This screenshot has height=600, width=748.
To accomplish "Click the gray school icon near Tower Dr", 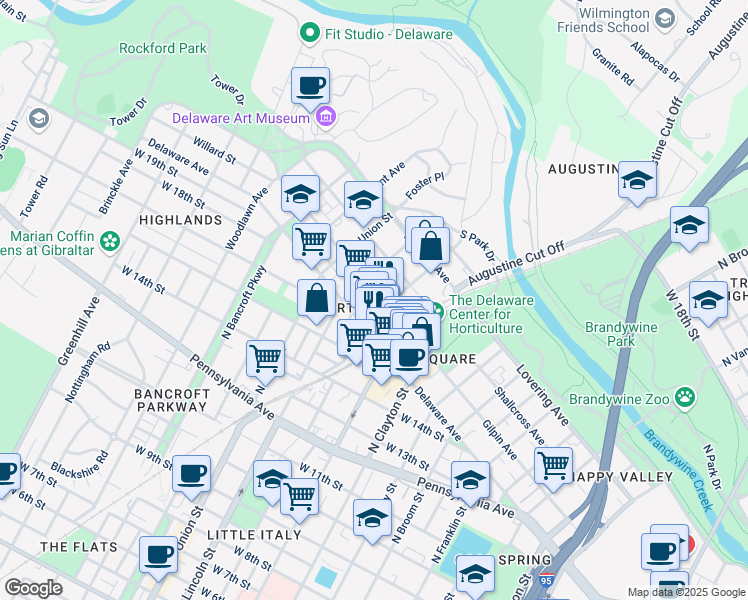I will click(39, 118).
